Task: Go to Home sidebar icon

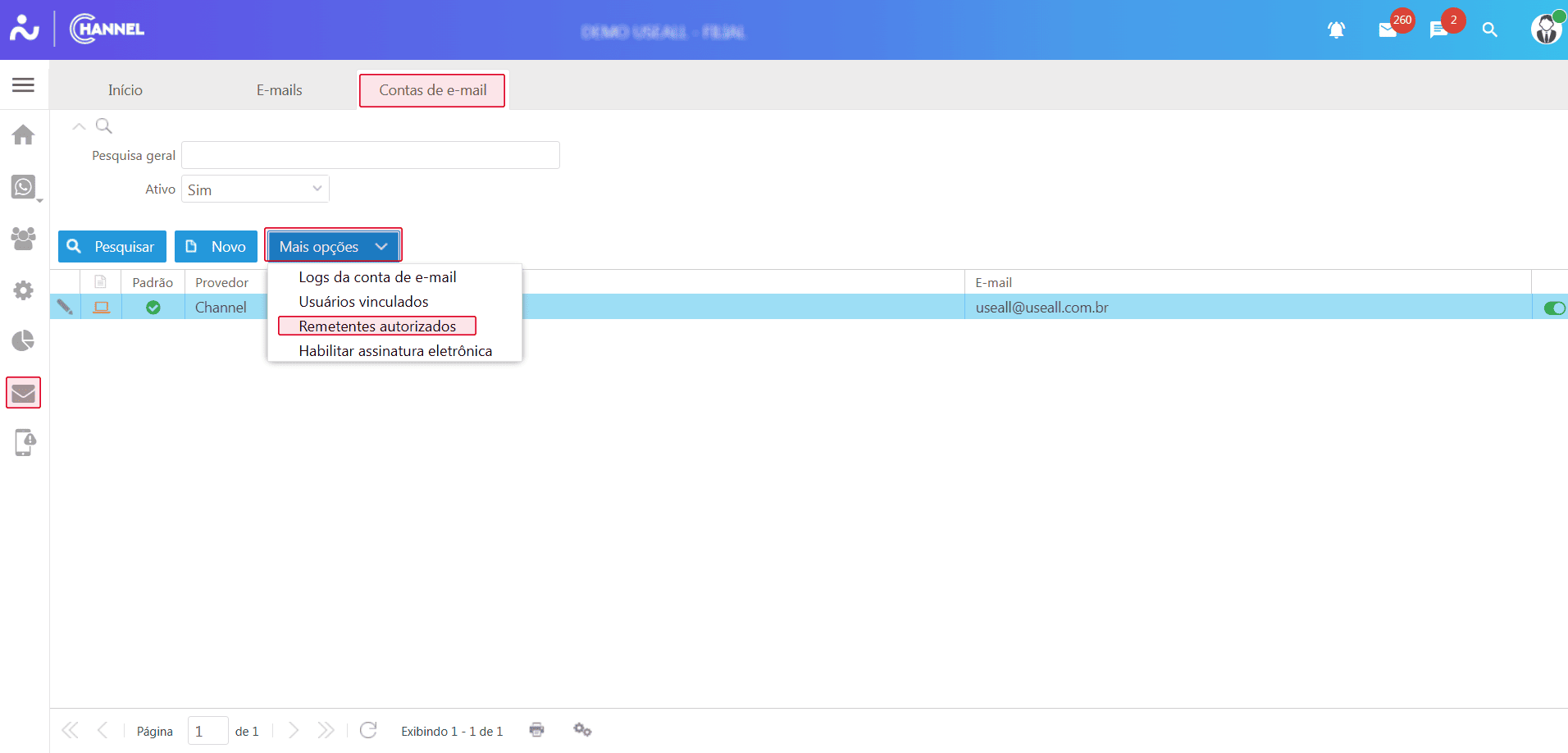Action: click(x=23, y=135)
